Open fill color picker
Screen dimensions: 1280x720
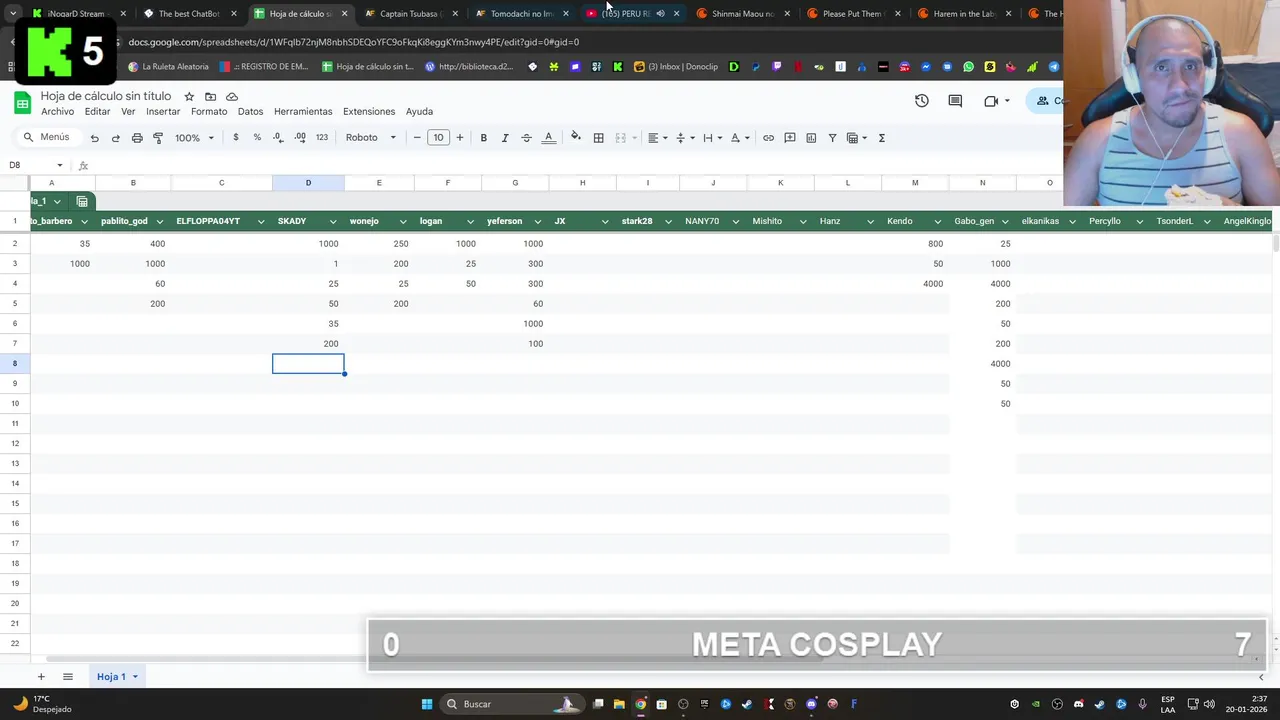pyautogui.click(x=576, y=138)
